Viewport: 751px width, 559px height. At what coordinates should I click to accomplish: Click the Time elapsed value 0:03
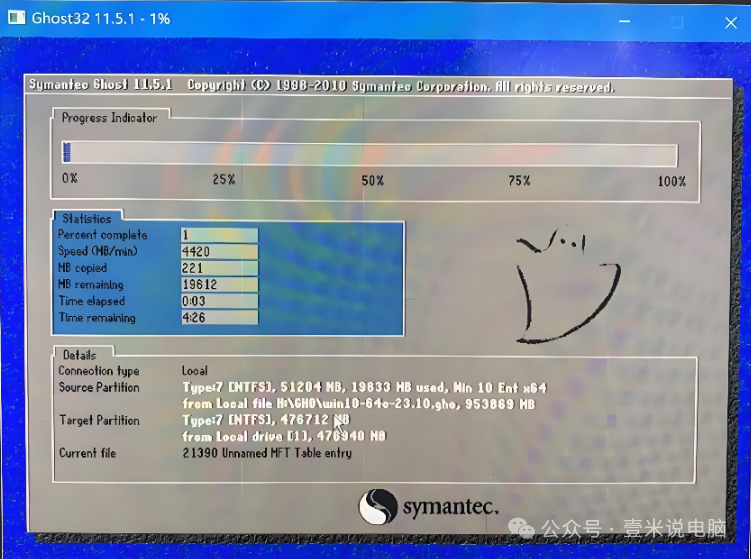tap(218, 301)
